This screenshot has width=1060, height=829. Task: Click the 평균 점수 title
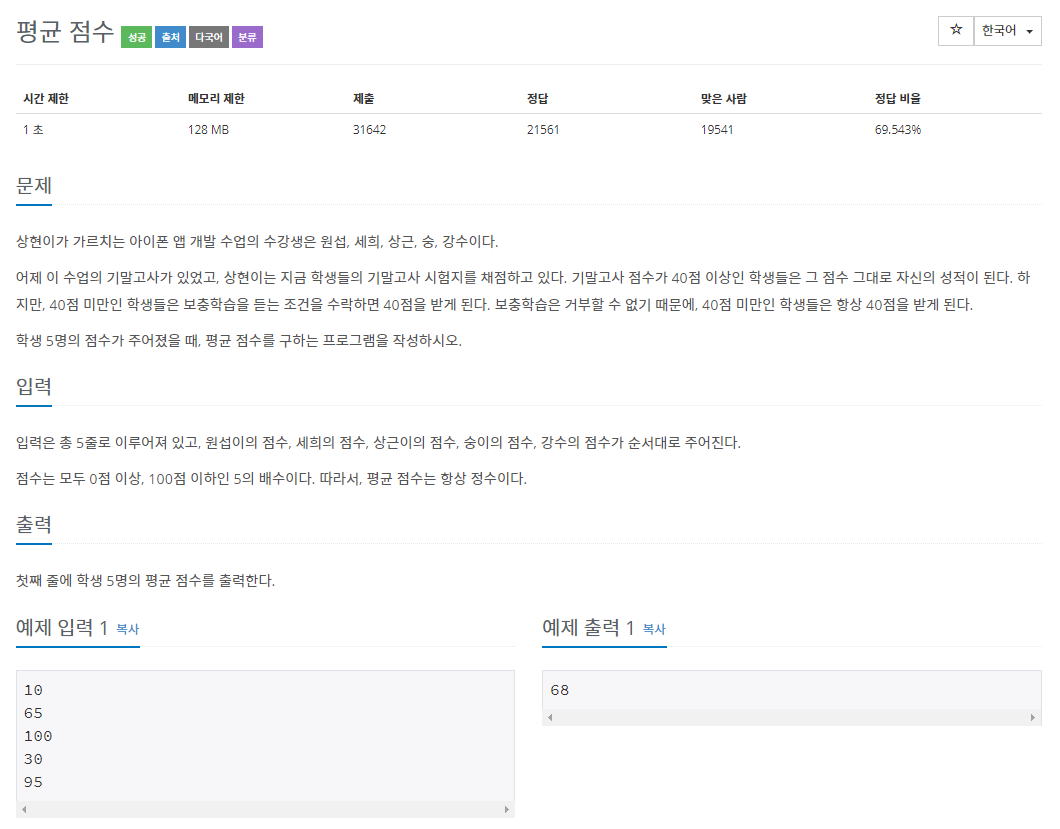coord(65,32)
